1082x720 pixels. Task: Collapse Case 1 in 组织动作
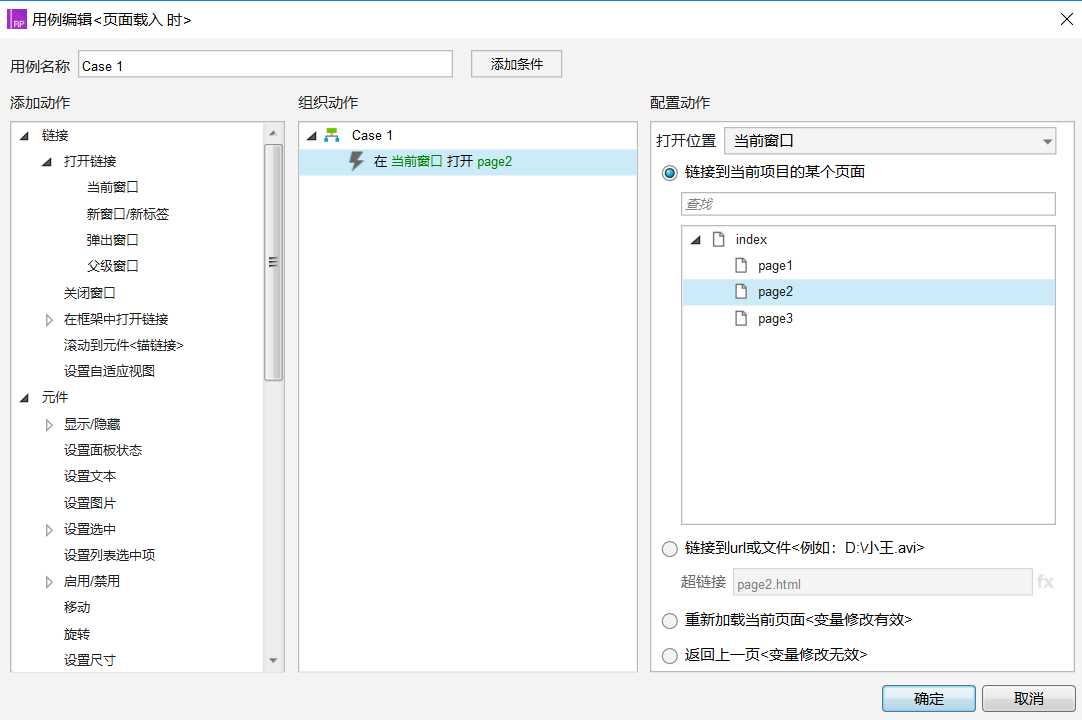pyautogui.click(x=312, y=136)
